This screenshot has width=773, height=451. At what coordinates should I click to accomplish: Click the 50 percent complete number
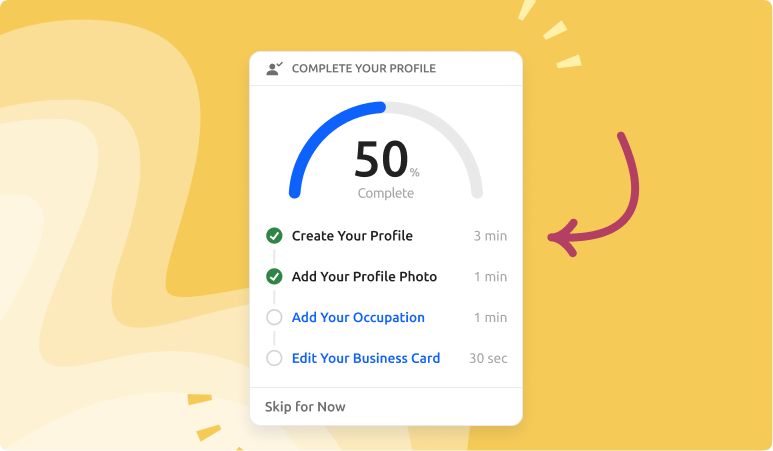coord(381,159)
